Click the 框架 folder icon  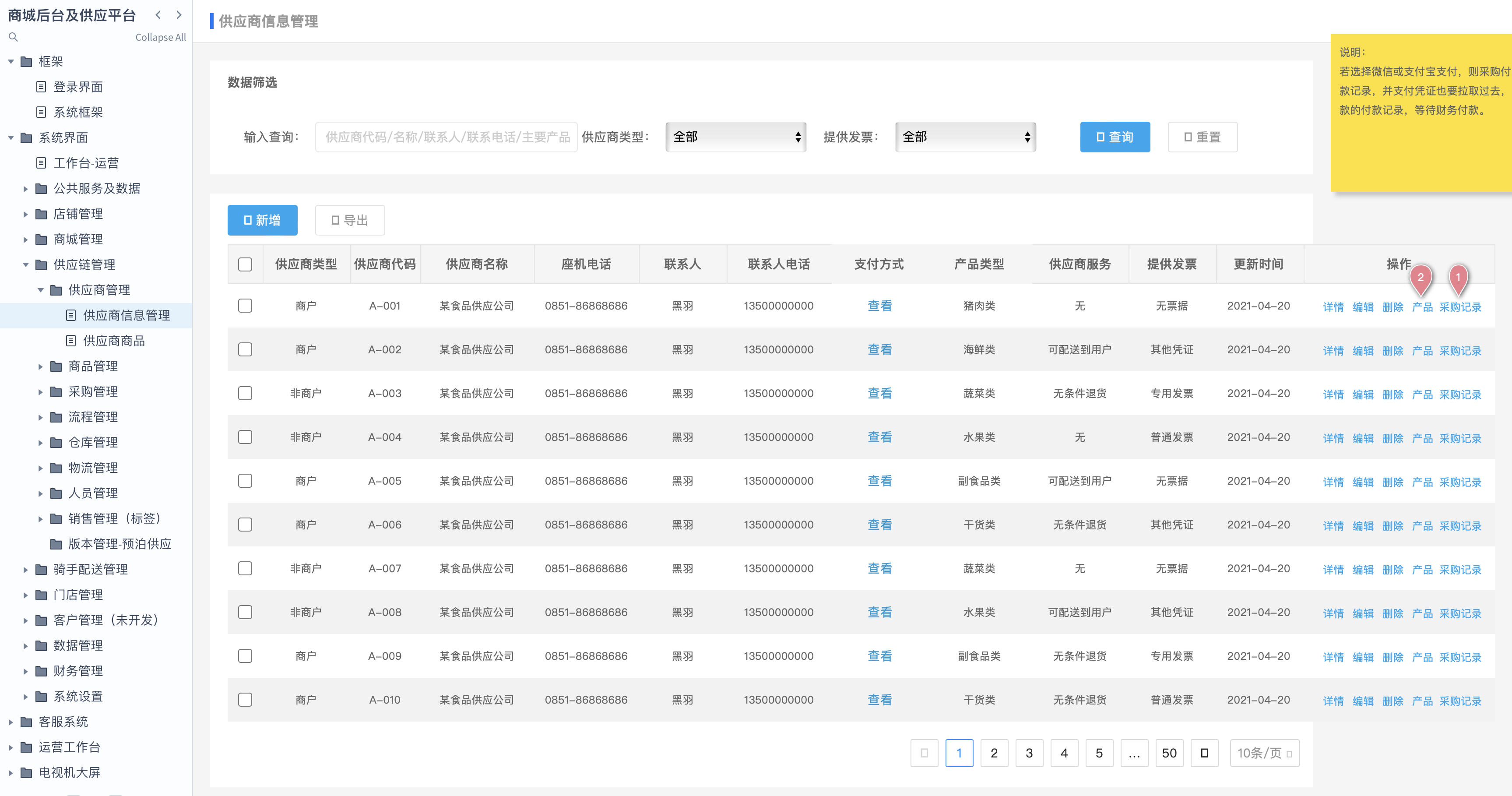(x=26, y=62)
